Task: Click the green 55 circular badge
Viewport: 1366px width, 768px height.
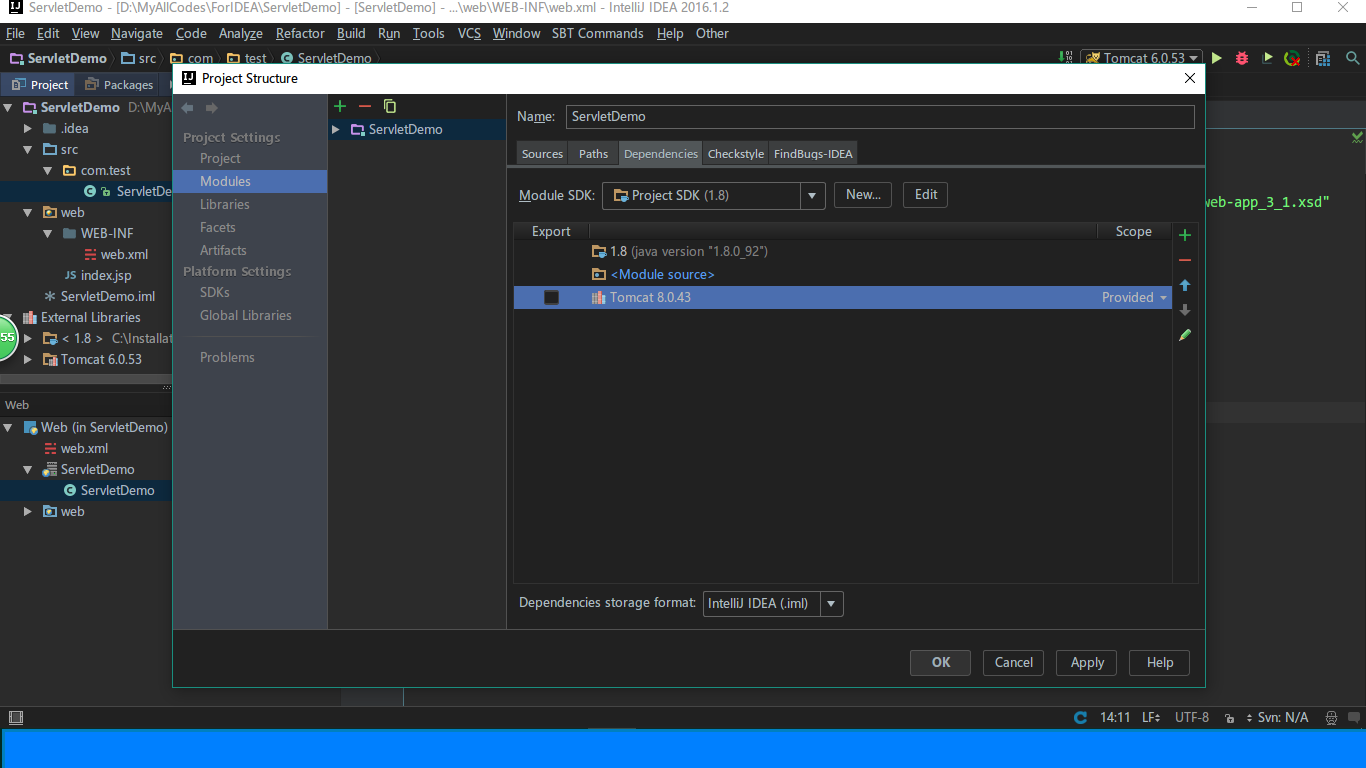Action: (x=7, y=338)
